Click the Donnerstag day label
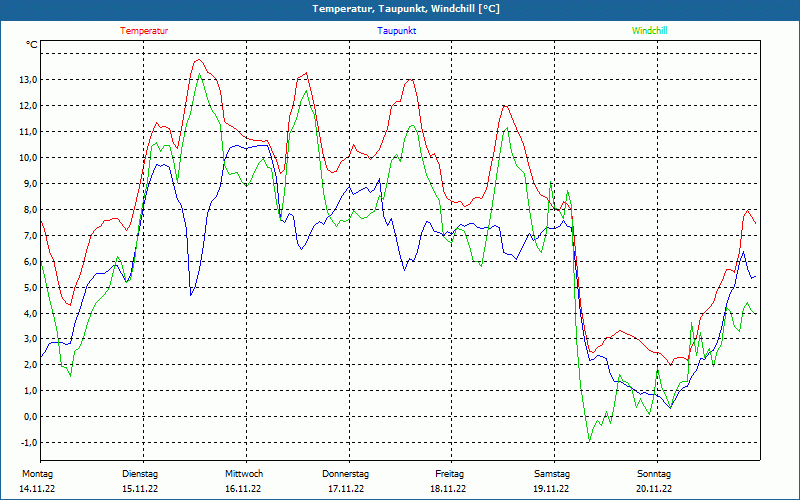The height and width of the screenshot is (500, 800). [x=345, y=474]
